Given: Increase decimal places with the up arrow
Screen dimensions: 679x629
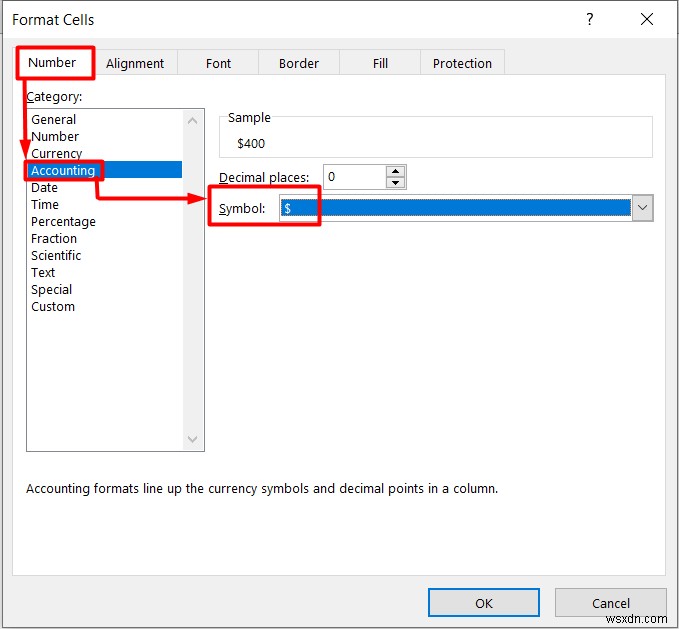Looking at the screenshot, I should click(x=395, y=171).
